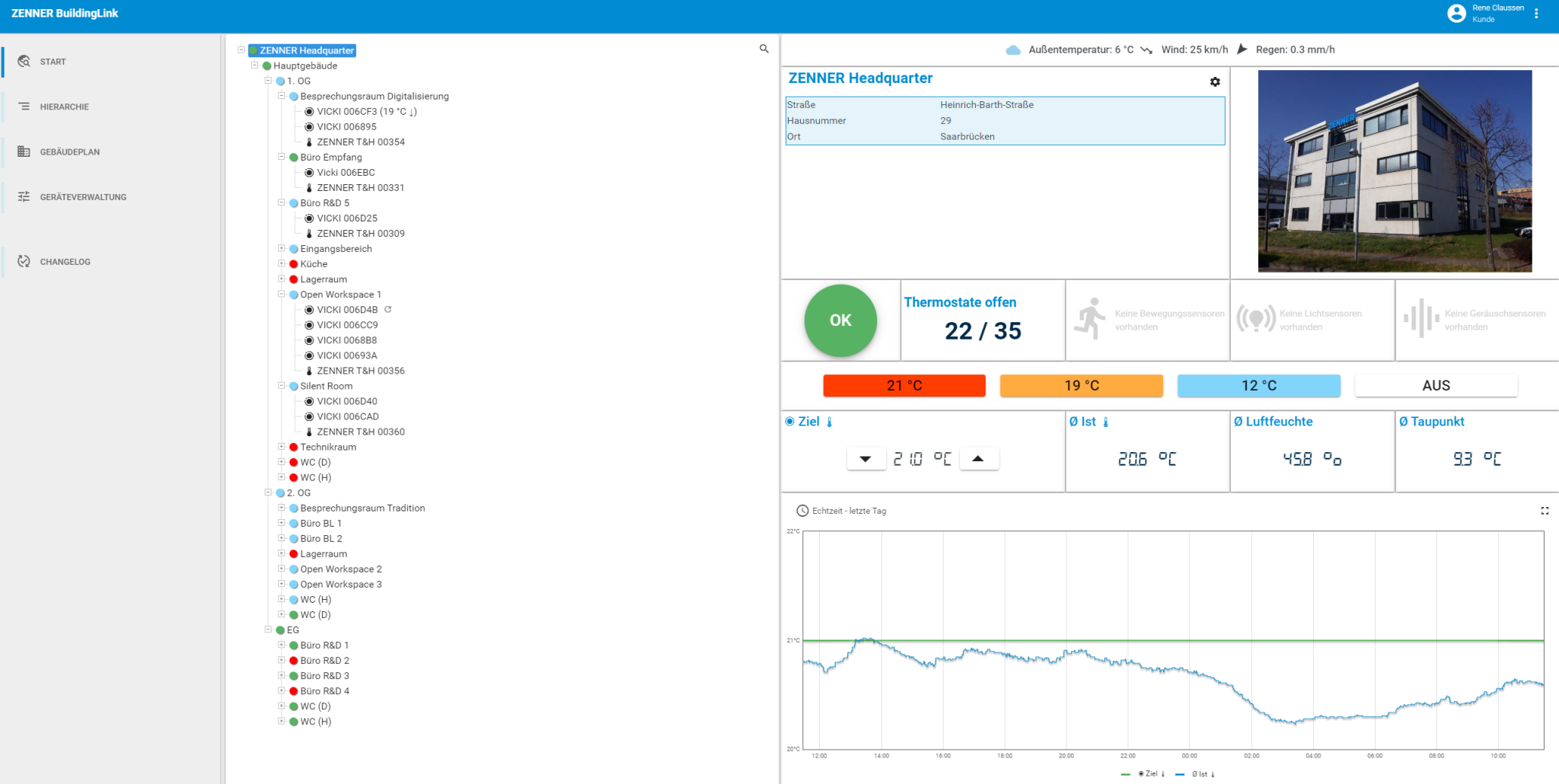Open Geräteverwaltung in sidebar
Image resolution: width=1559 pixels, height=784 pixels.
coord(83,197)
